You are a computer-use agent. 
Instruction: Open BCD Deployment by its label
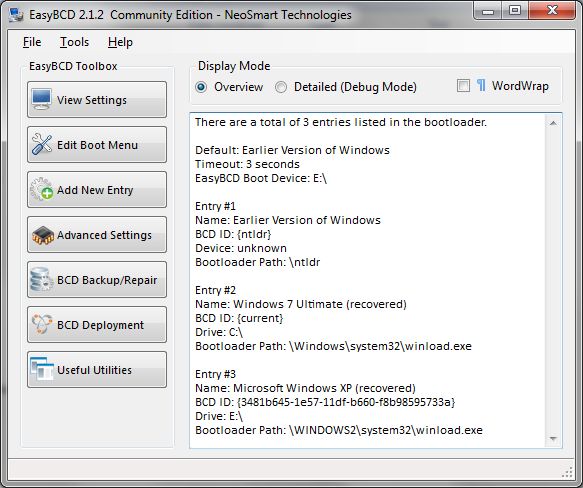pyautogui.click(x=100, y=325)
